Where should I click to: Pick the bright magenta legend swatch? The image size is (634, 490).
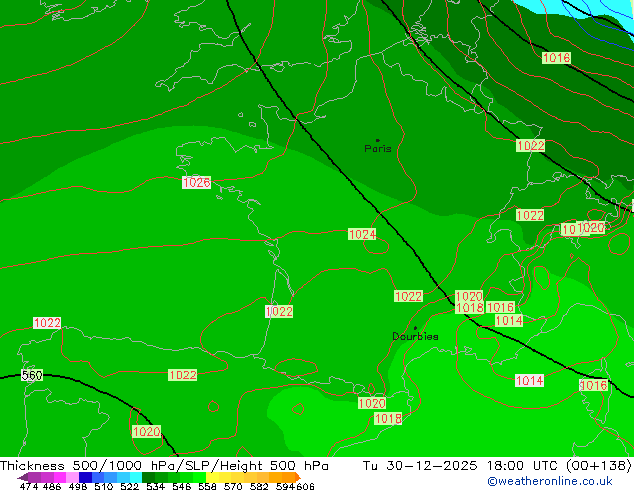click(x=60, y=477)
